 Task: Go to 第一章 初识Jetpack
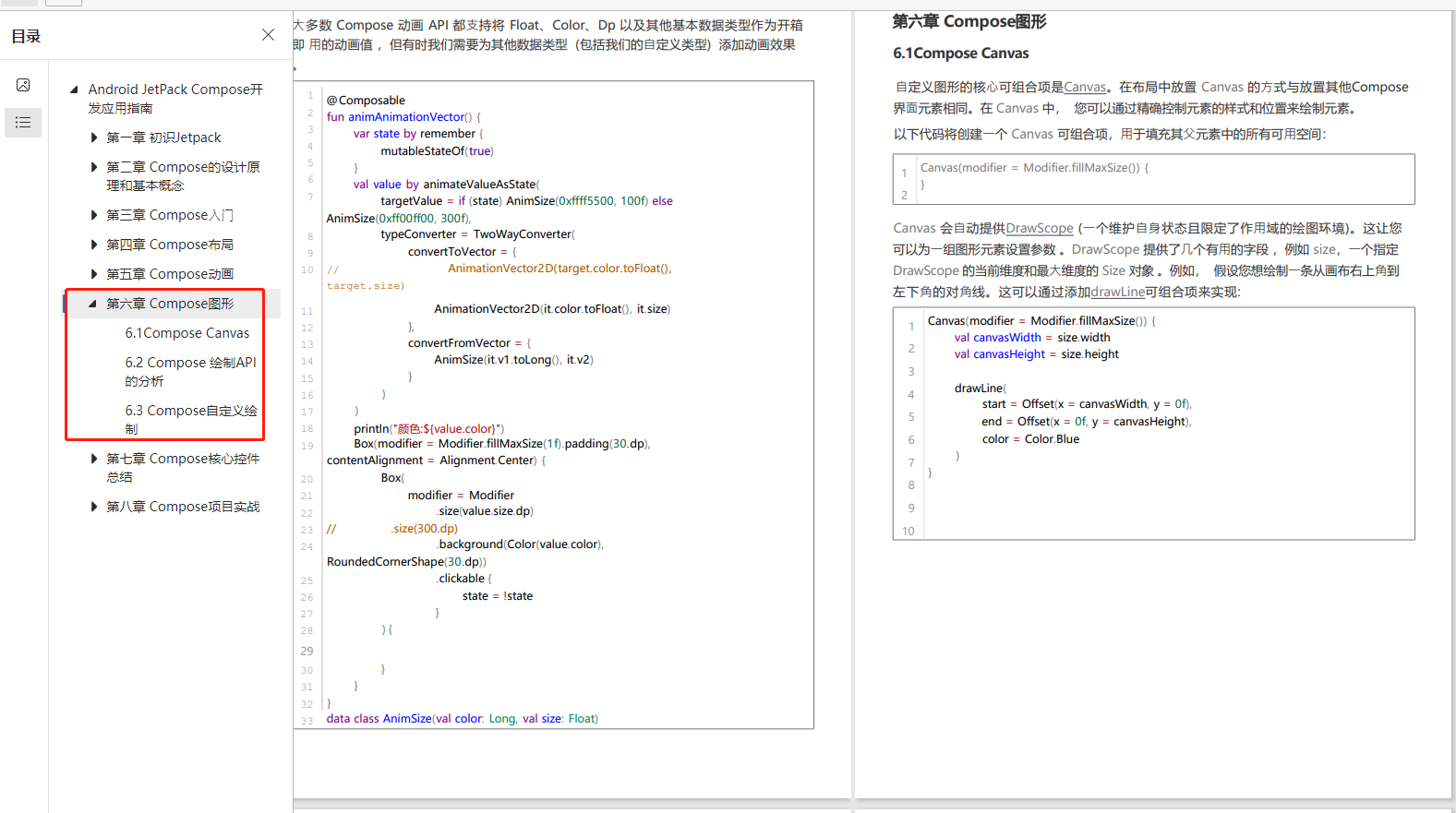point(163,137)
